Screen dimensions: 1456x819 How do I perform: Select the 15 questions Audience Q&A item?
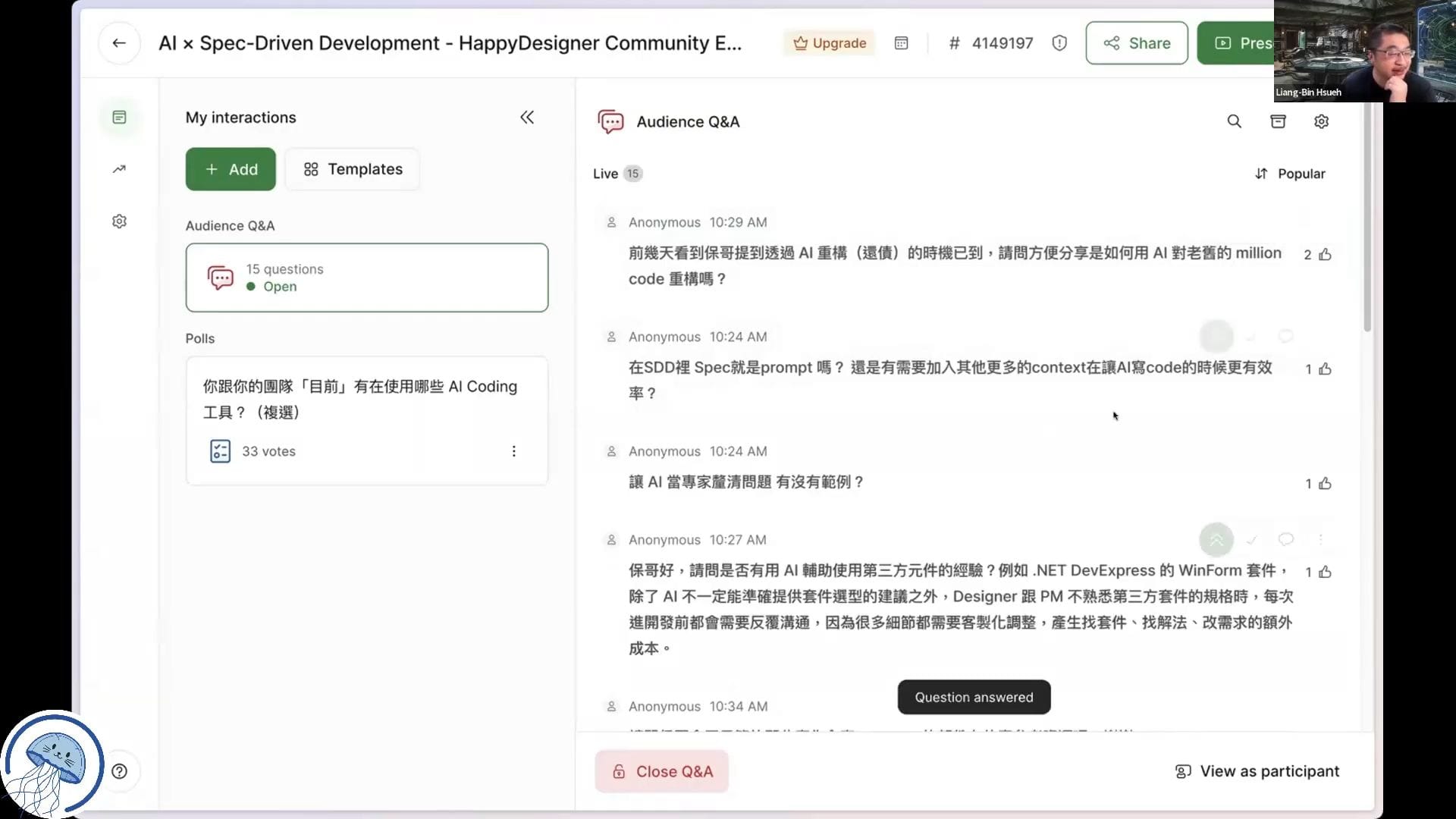tap(366, 278)
